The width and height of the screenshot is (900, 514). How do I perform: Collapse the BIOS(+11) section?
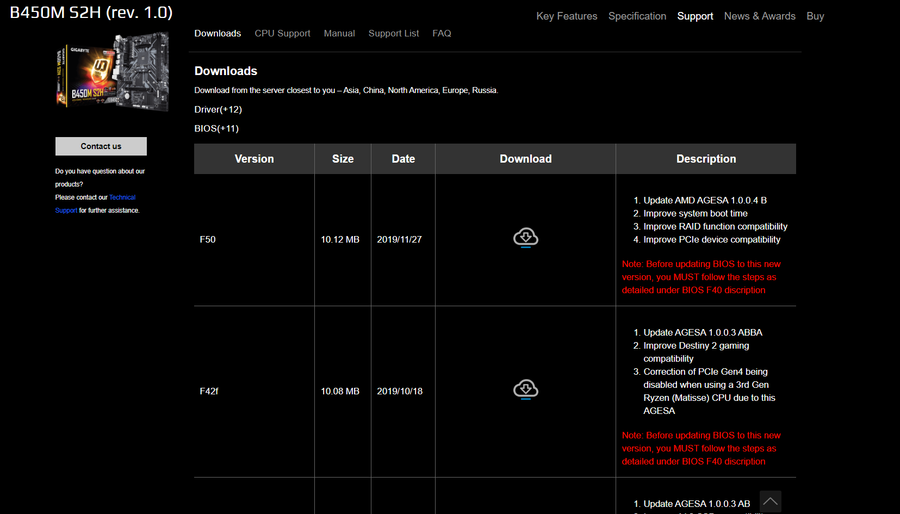(x=216, y=128)
